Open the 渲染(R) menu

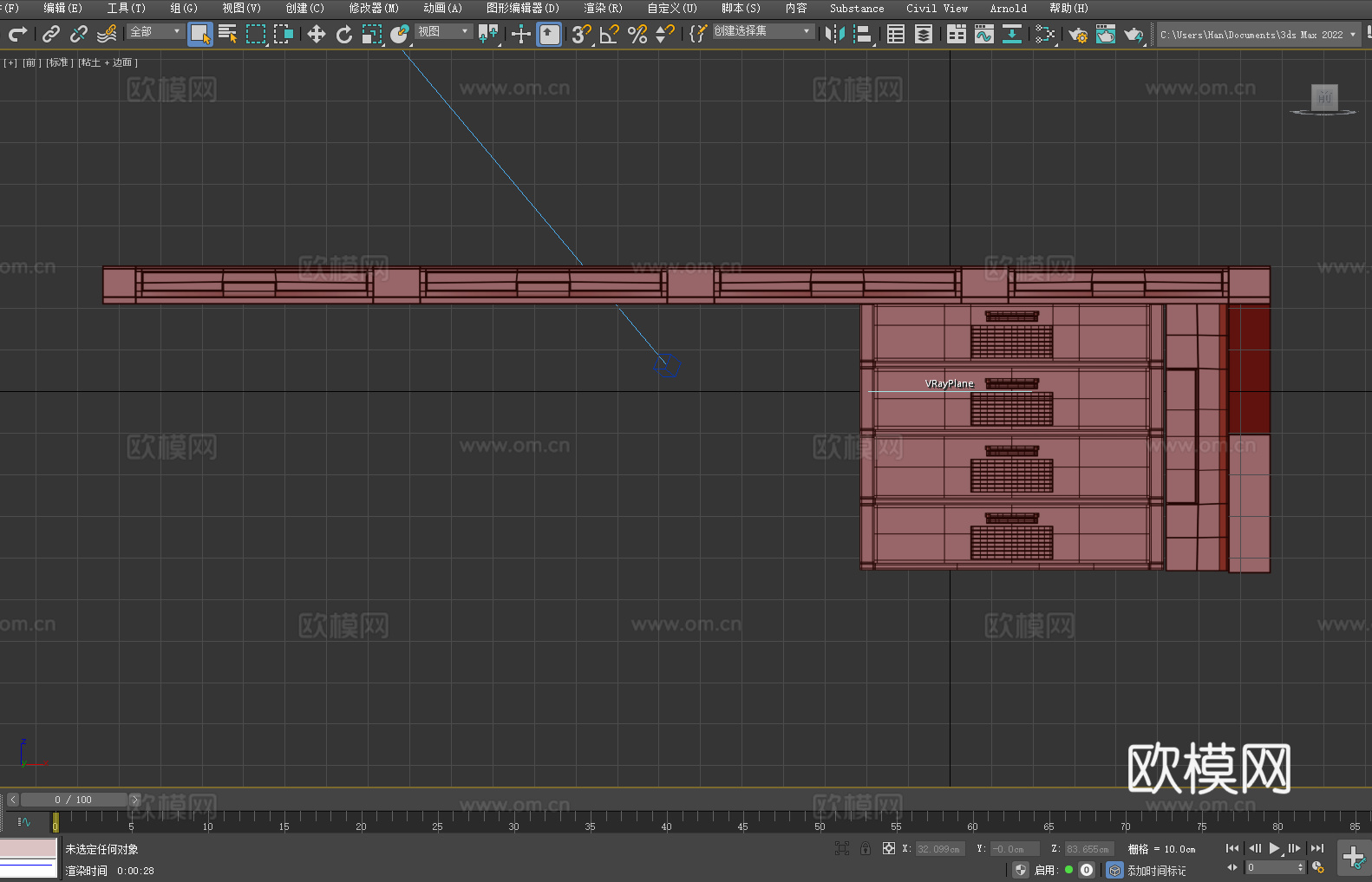click(x=603, y=8)
